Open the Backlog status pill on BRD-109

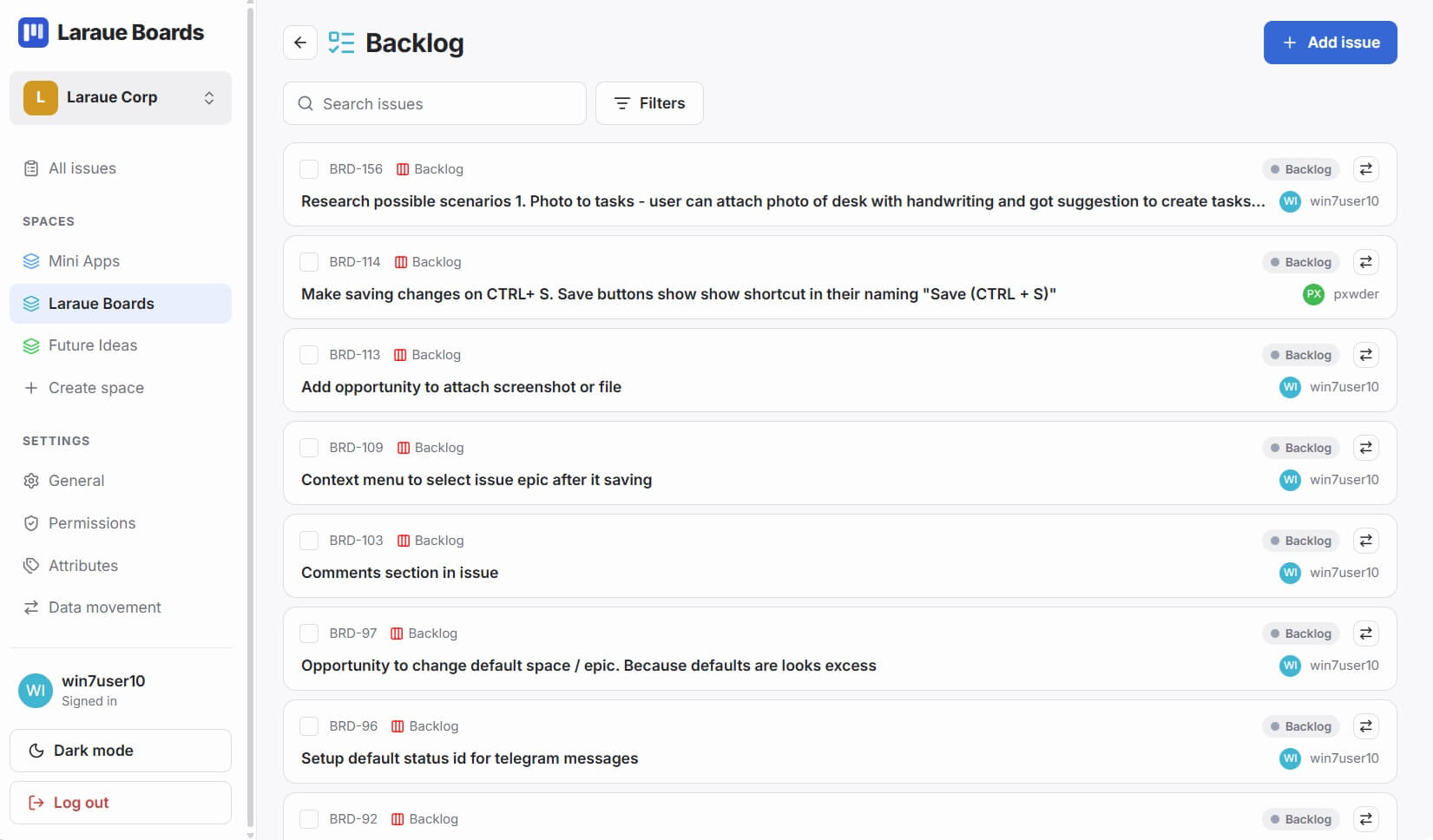click(1301, 448)
